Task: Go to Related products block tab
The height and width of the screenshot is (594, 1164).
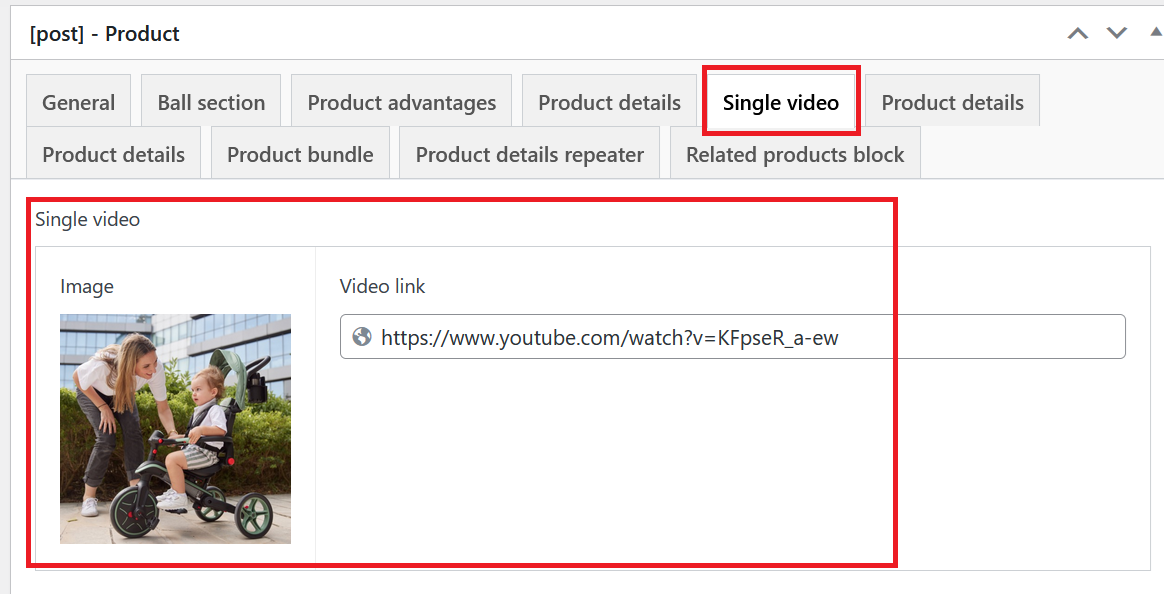Action: (795, 153)
